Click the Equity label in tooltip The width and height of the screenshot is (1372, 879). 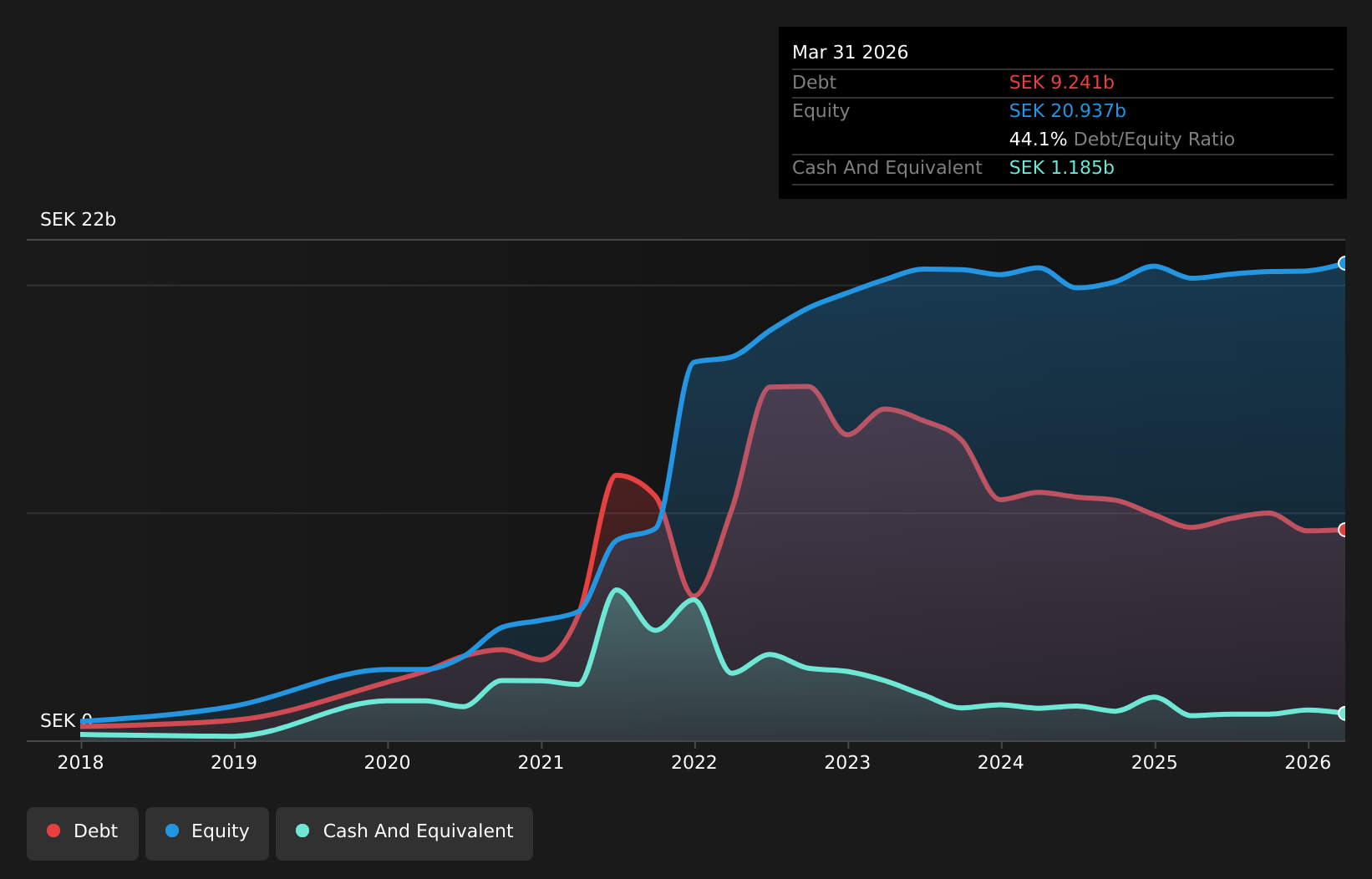coord(821,111)
